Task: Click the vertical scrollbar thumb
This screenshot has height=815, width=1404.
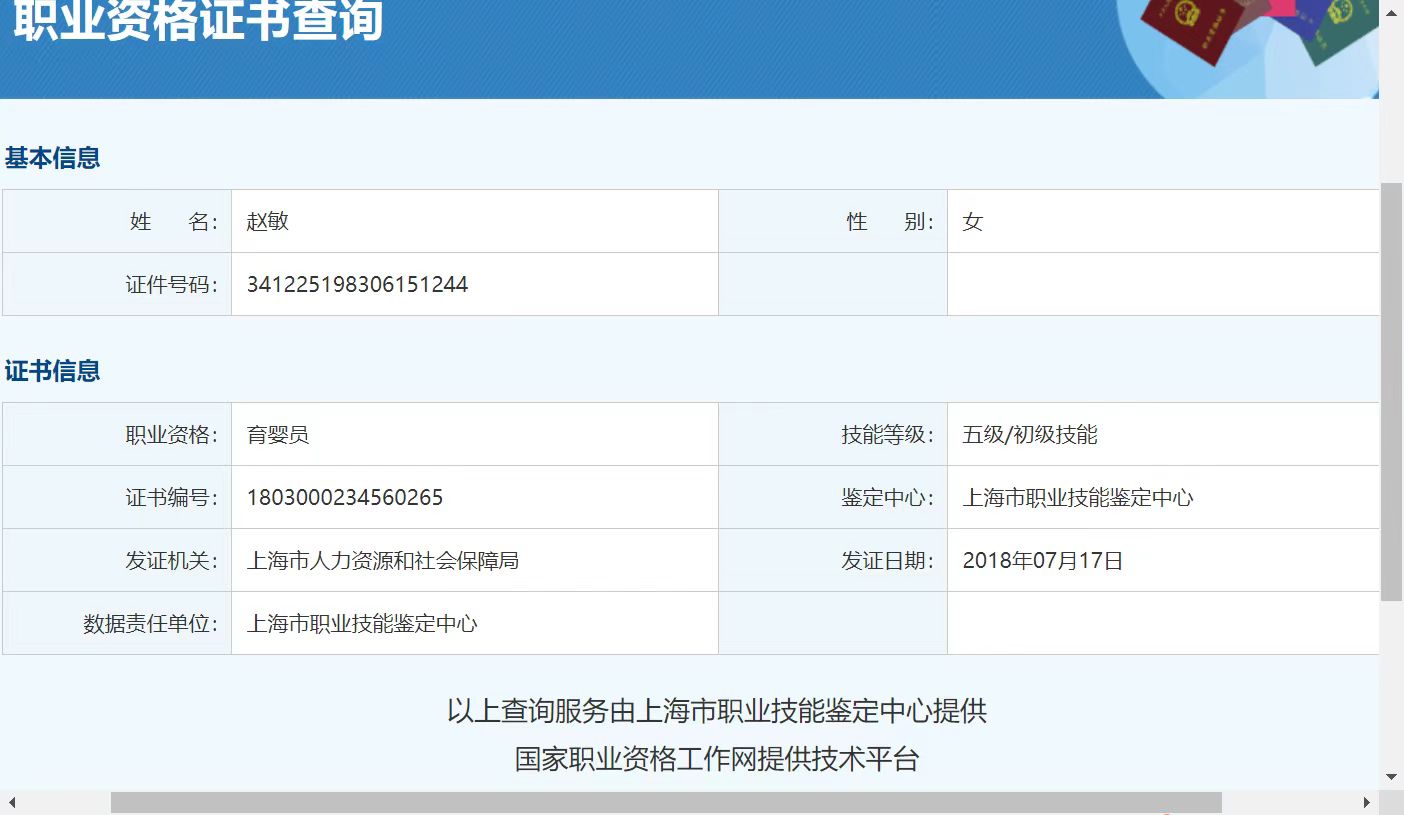Action: (x=1391, y=391)
